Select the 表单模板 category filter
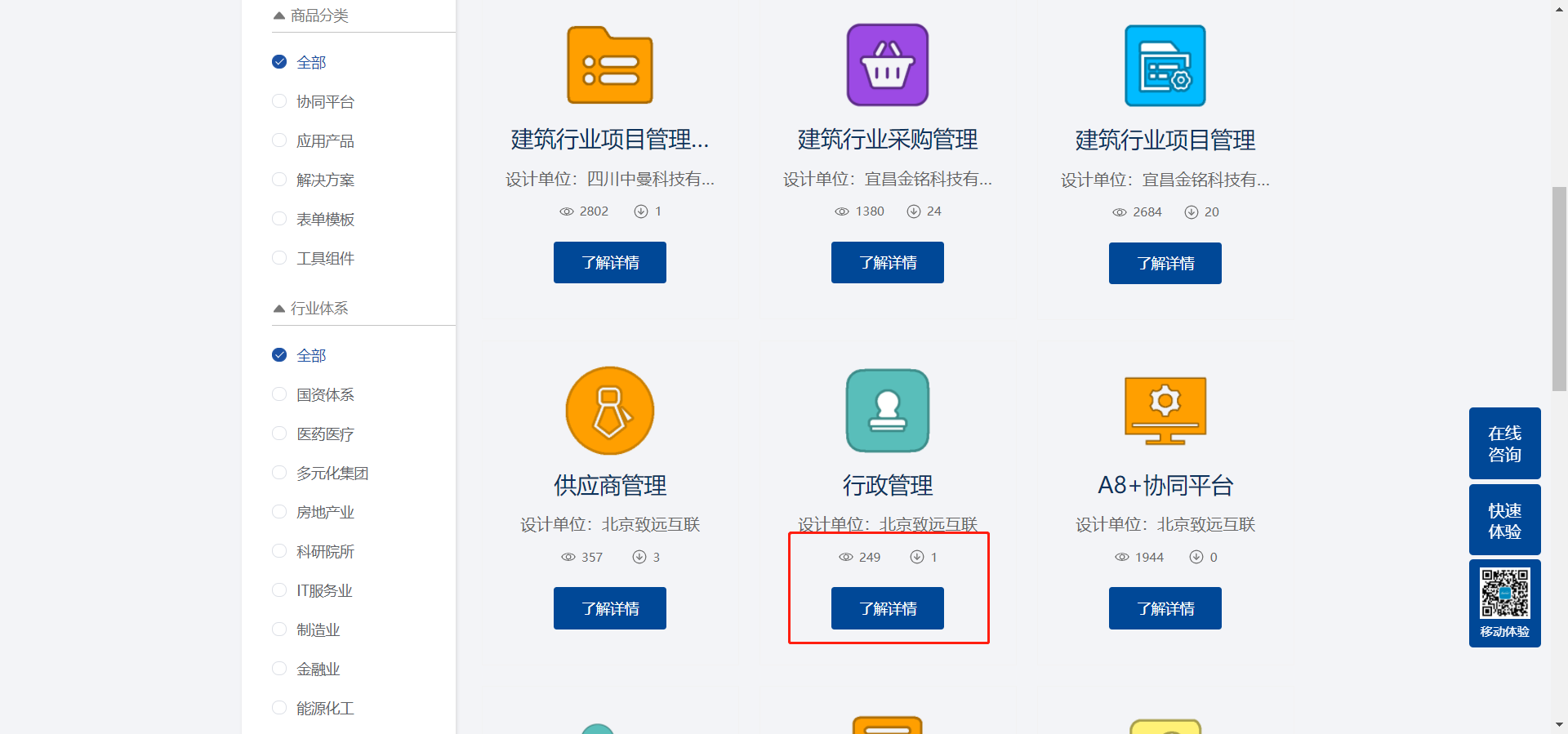This screenshot has height=734, width=1568. coord(313,219)
